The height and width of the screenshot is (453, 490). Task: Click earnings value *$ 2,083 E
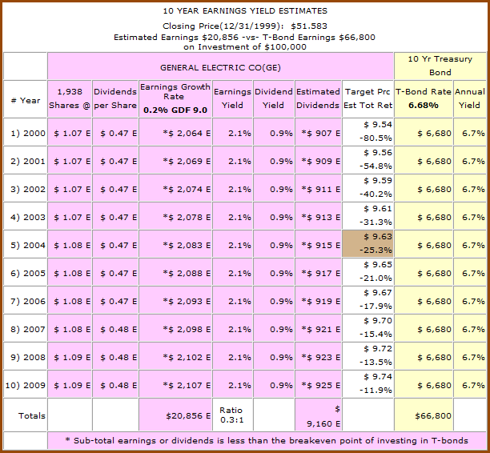point(187,245)
